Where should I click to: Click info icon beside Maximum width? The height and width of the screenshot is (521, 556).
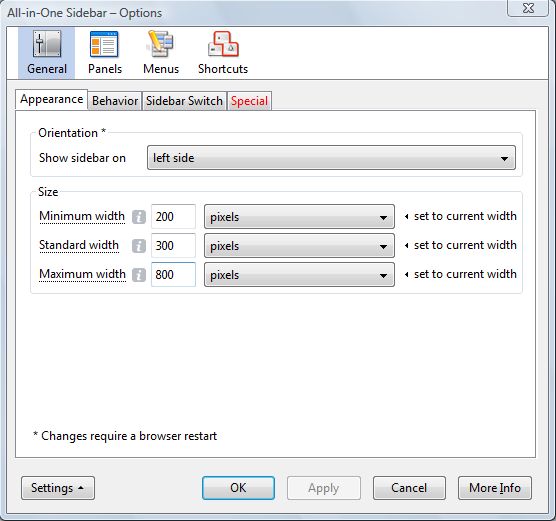pos(139,275)
